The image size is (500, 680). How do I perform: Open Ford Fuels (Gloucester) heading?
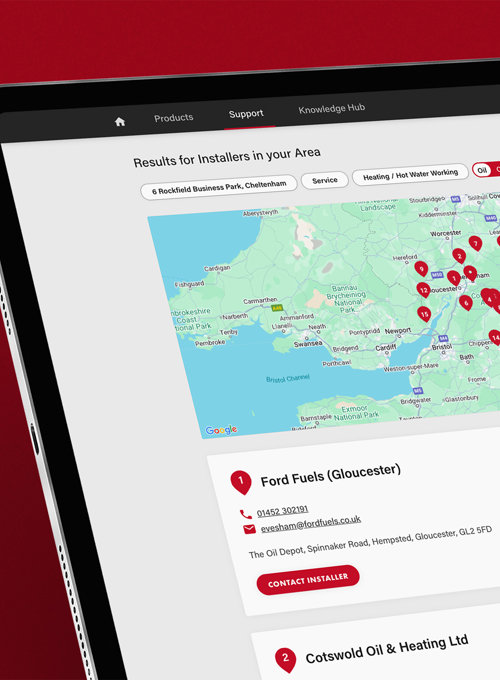tap(330, 475)
